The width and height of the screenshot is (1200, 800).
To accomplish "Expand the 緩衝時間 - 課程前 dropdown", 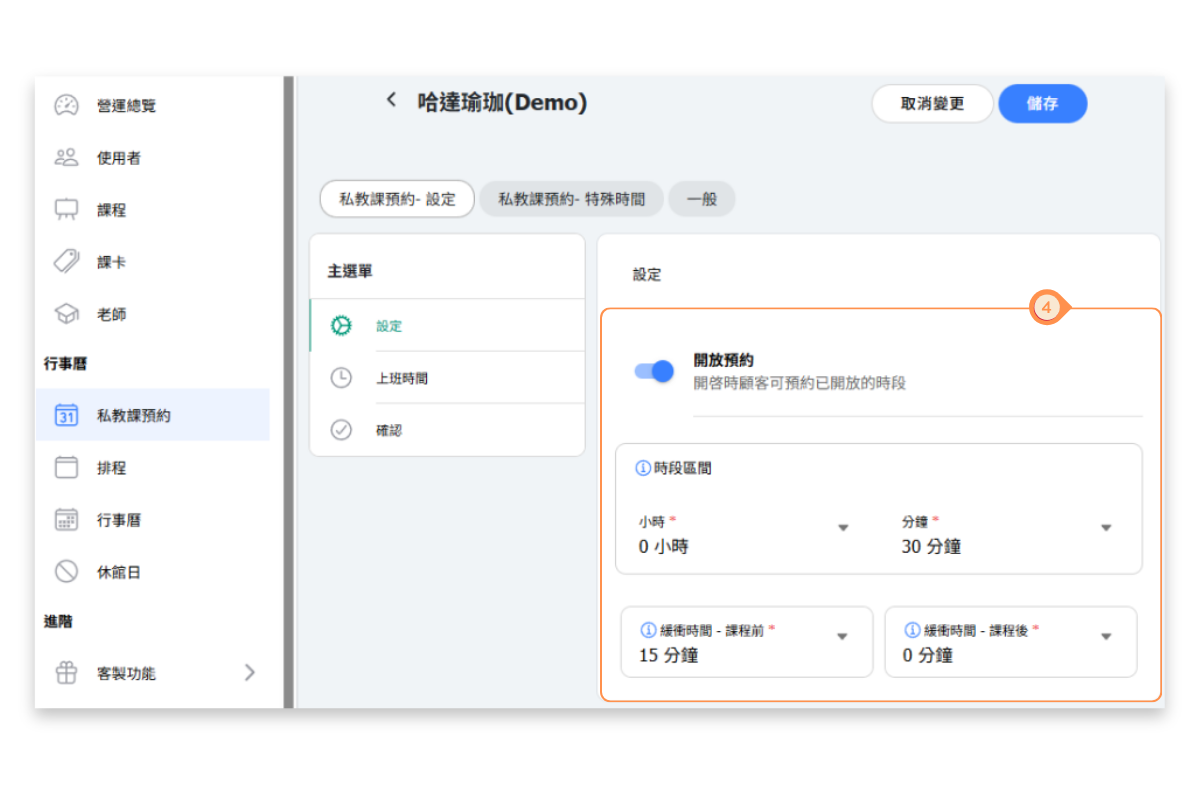I will pyautogui.click(x=842, y=637).
